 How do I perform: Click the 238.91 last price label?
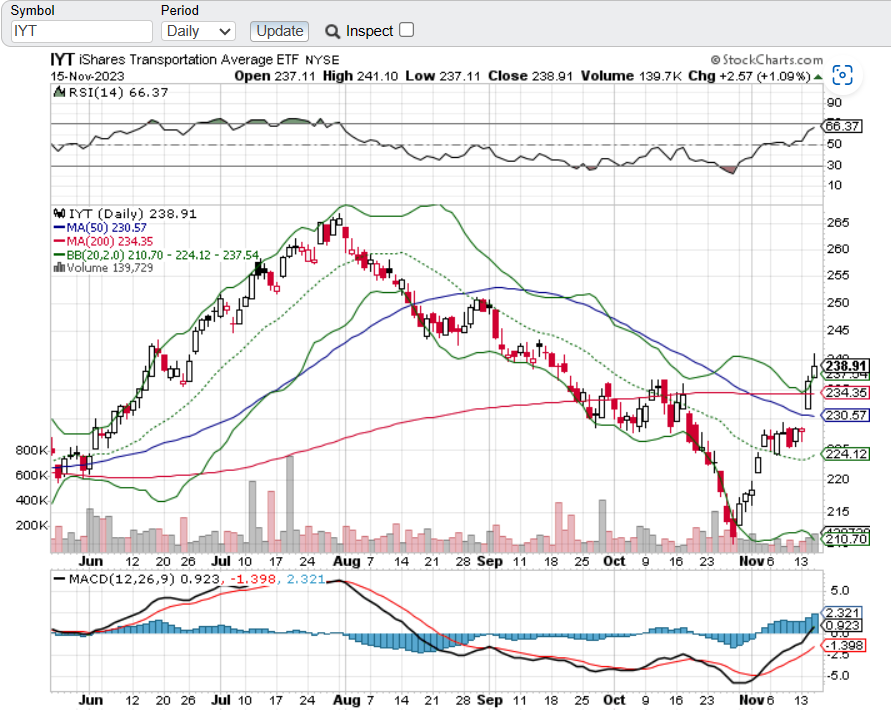[x=845, y=366]
